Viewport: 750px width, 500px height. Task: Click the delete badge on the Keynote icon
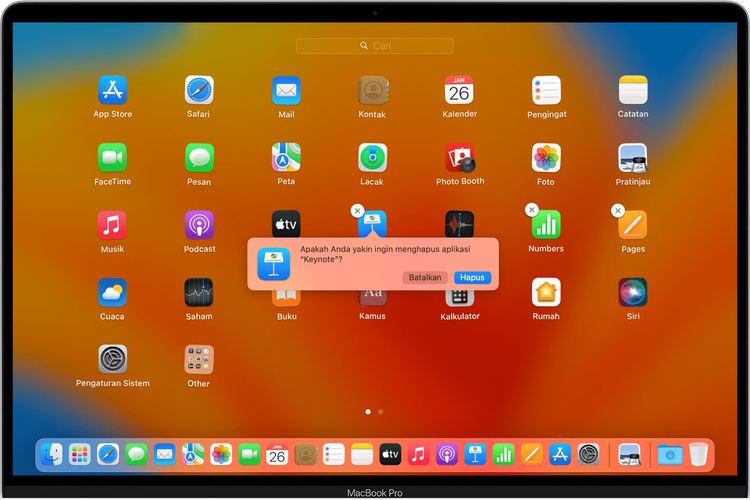pos(357,210)
